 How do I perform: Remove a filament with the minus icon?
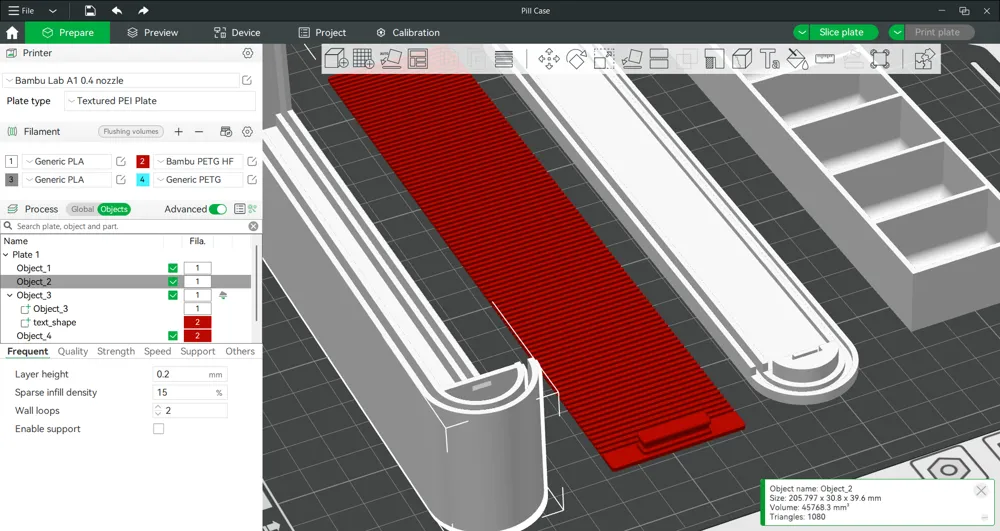[x=199, y=131]
